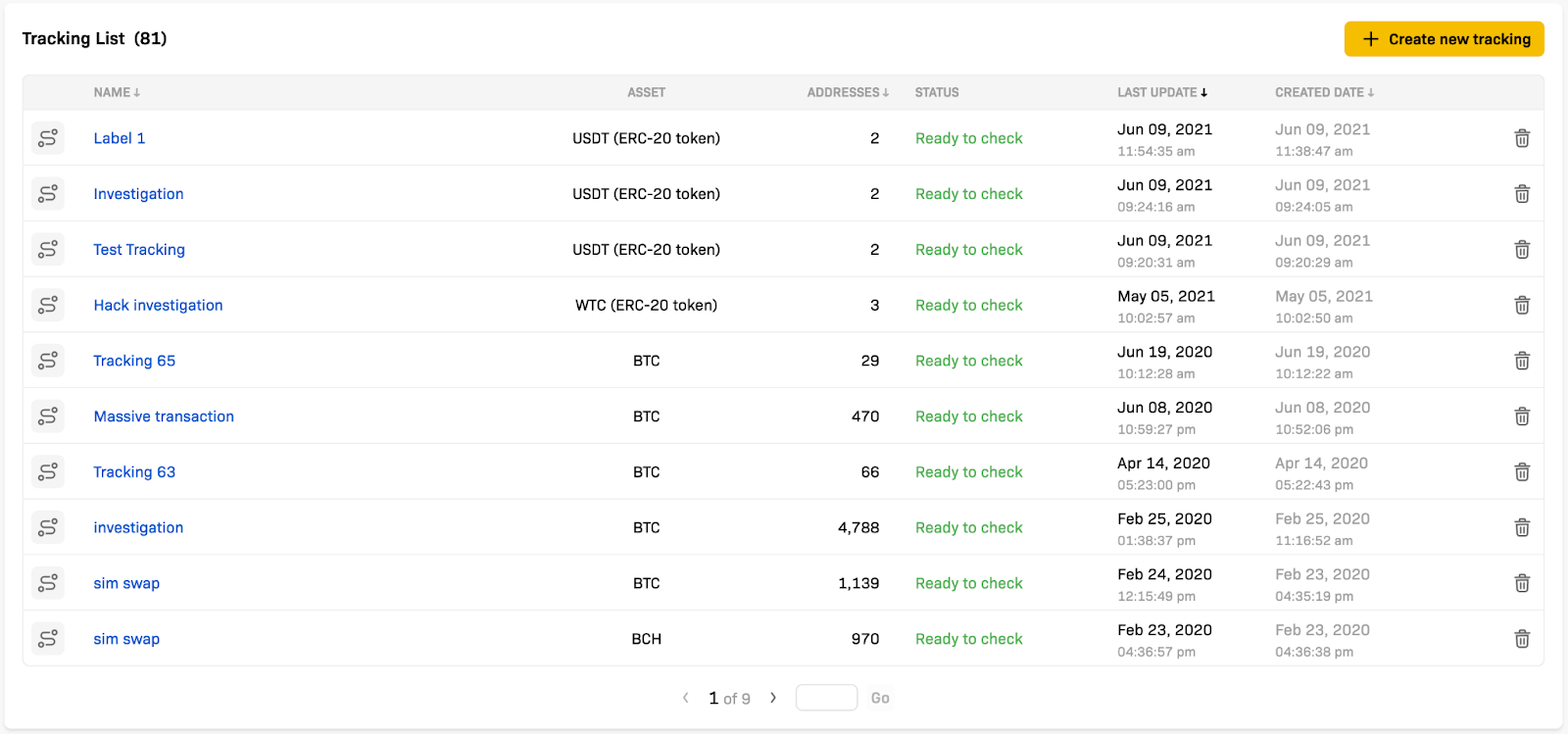Image resolution: width=1568 pixels, height=734 pixels.
Task: Sort table by Name column
Action: click(117, 92)
